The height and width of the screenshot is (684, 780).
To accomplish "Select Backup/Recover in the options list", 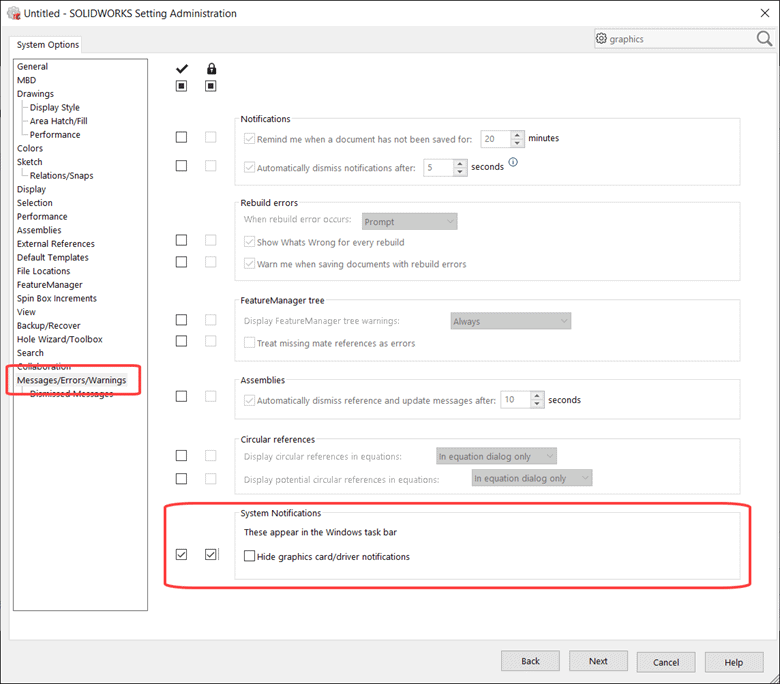I will click(x=48, y=326).
